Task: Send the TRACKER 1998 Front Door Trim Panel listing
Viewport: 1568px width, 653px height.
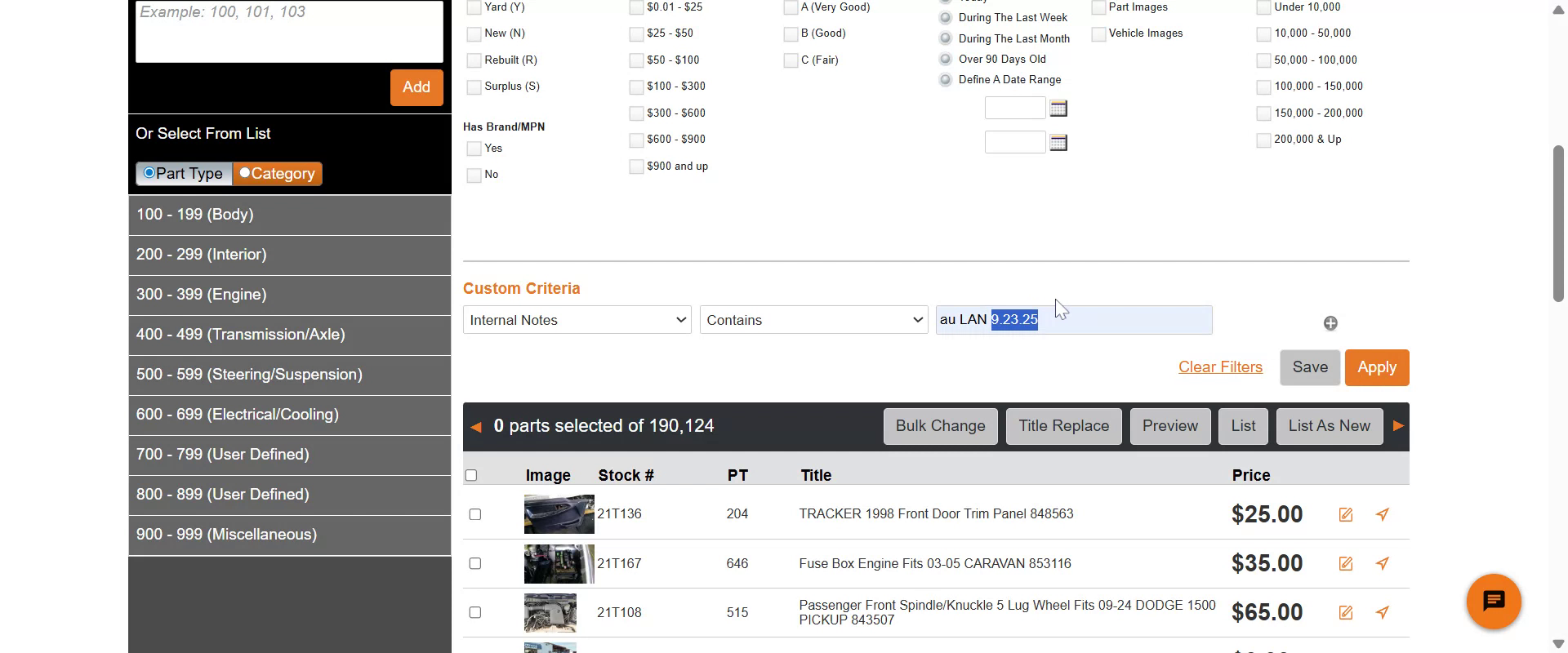Action: (1382, 514)
